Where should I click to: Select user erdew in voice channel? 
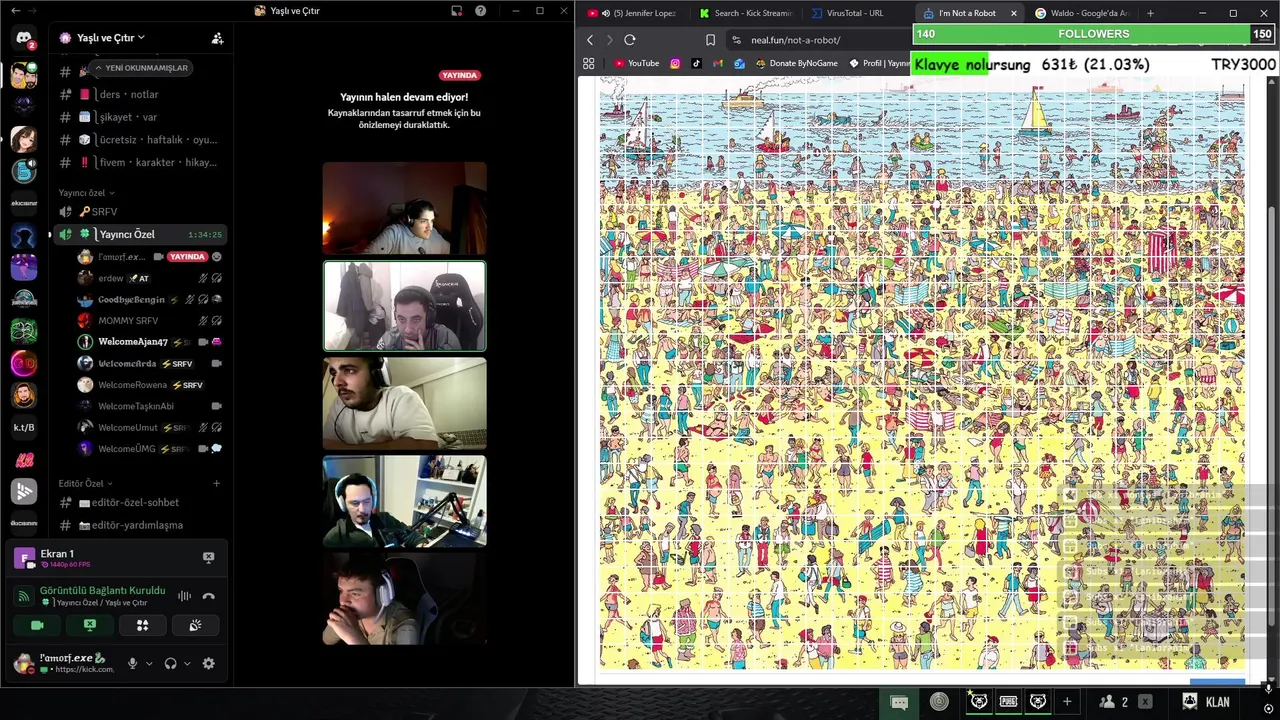(x=150, y=278)
